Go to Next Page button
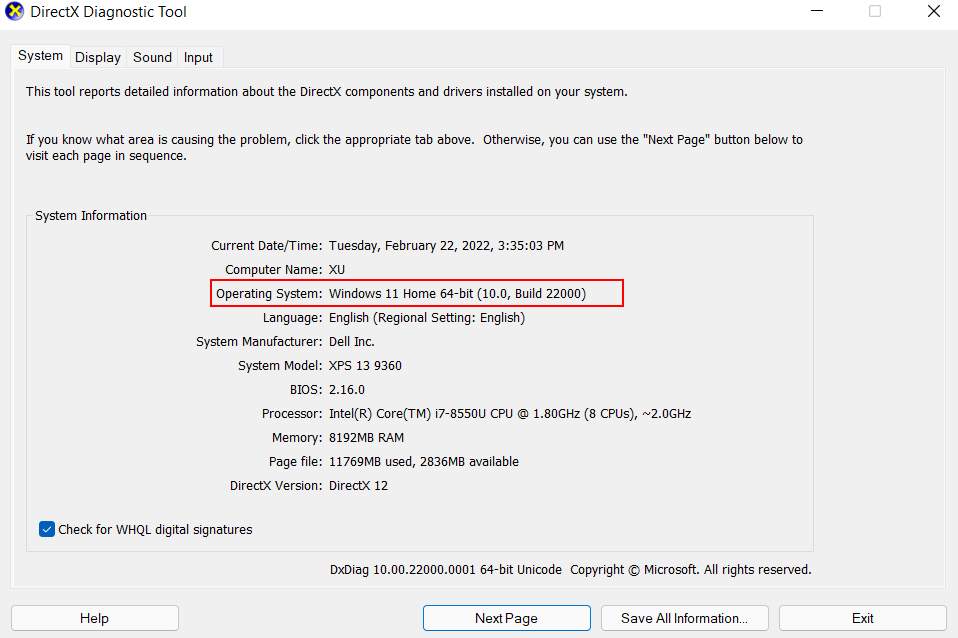The width and height of the screenshot is (958, 638). (x=506, y=618)
